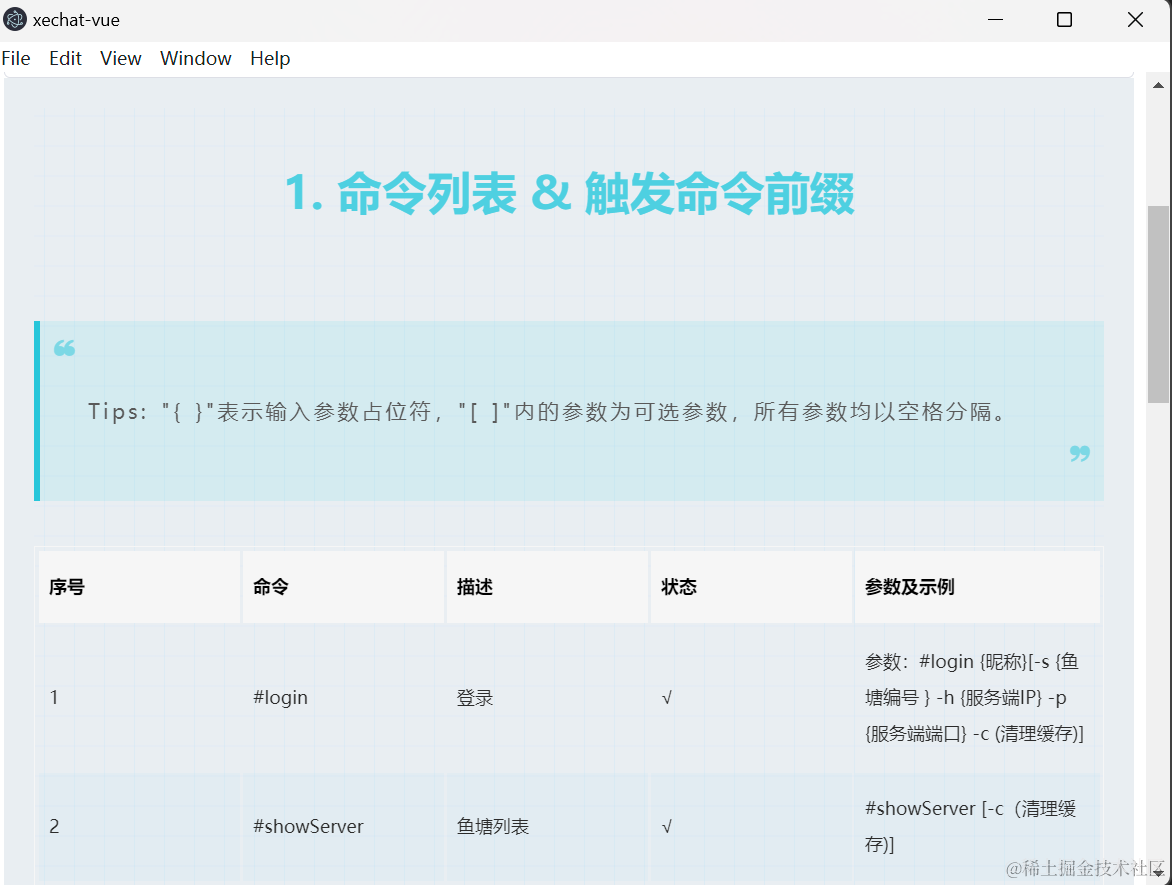Close the xechat-vue window

1135,19
